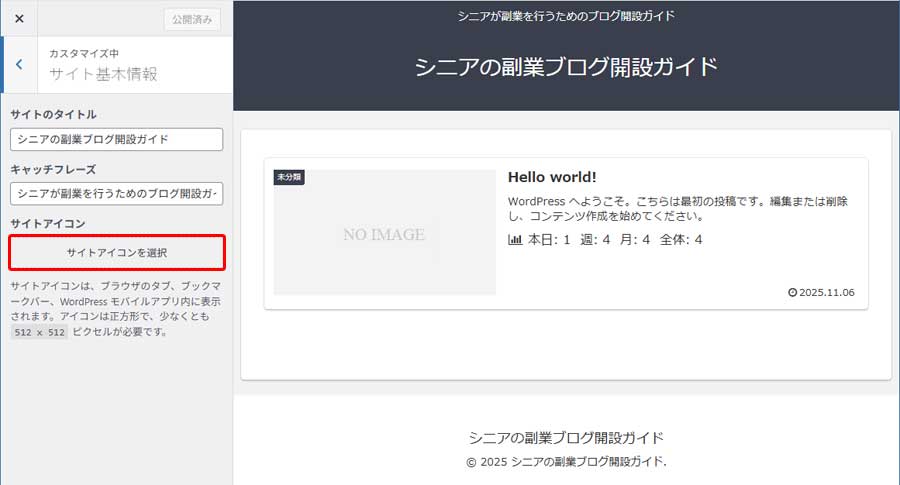Image resolution: width=900 pixels, height=485 pixels.
Task: Click the カスタマイズ中 label text
Action: tap(84, 53)
